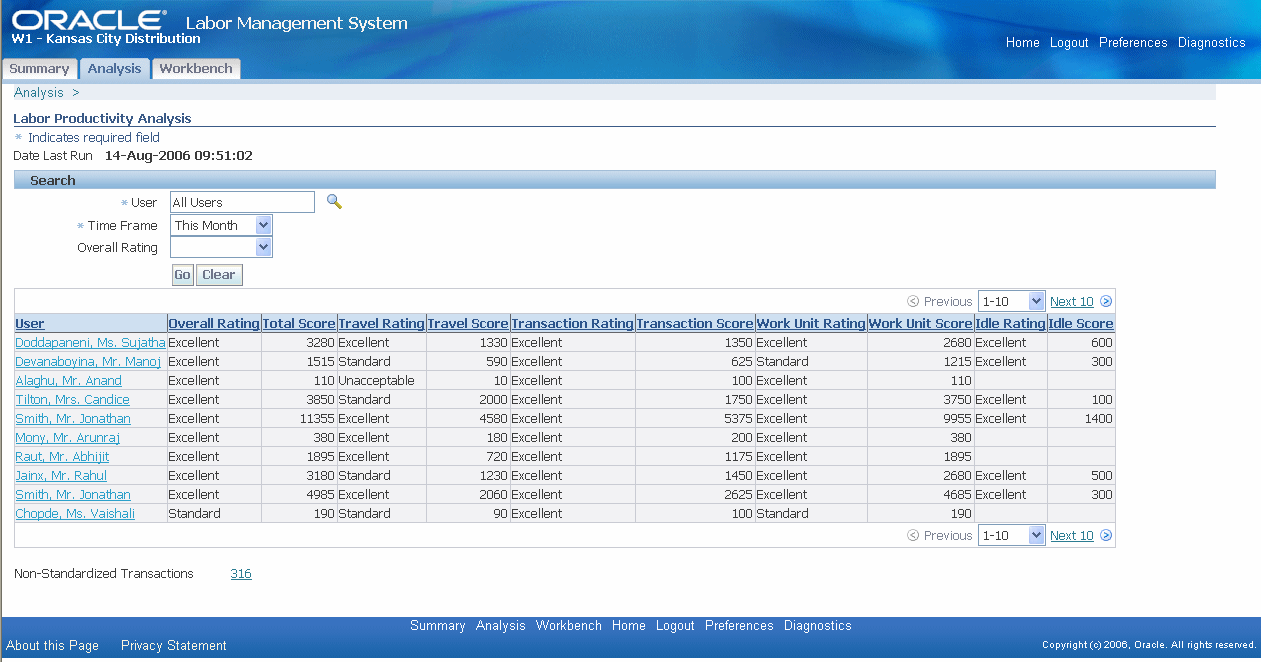Viewport: 1261px width, 662px height.
Task: Click the footer Workbench link
Action: (569, 626)
